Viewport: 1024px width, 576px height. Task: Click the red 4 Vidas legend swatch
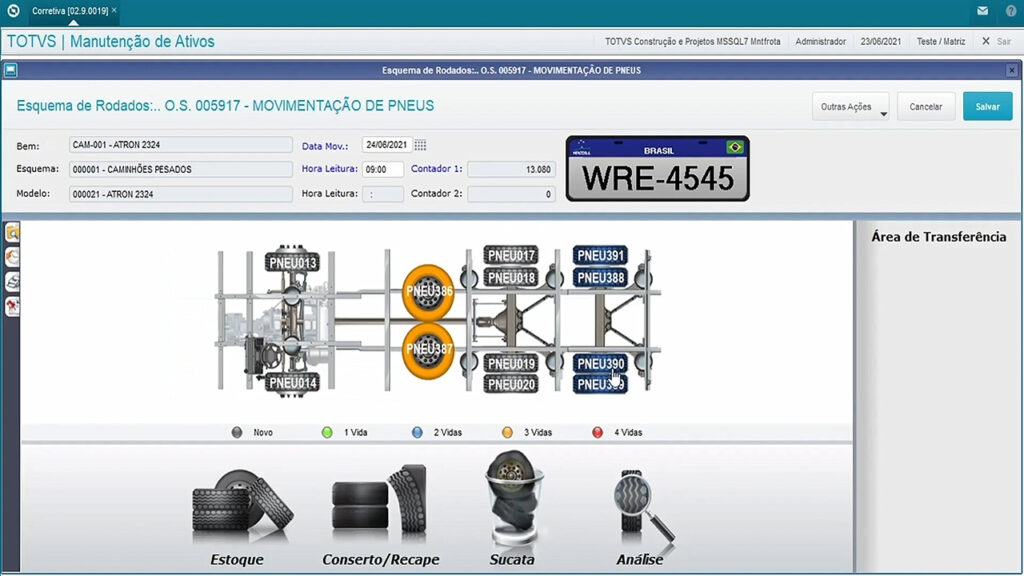click(x=598, y=432)
